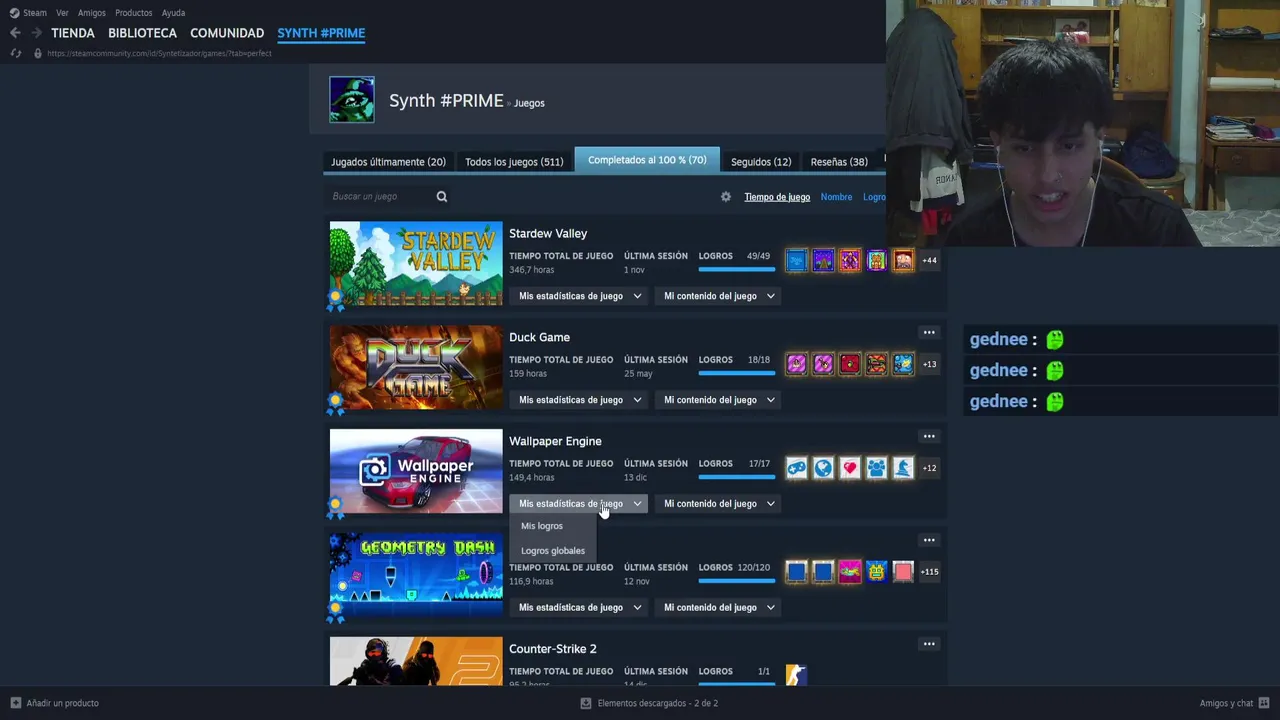Go to COMUNIDAD section
The height and width of the screenshot is (720, 1280).
pyautogui.click(x=227, y=33)
